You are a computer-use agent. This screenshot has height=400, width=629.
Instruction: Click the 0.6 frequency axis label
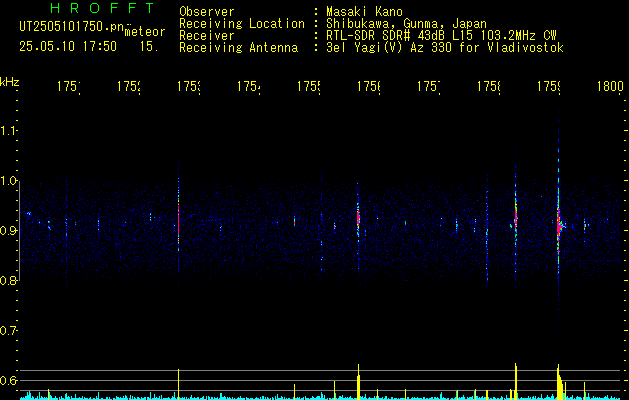click(x=8, y=380)
